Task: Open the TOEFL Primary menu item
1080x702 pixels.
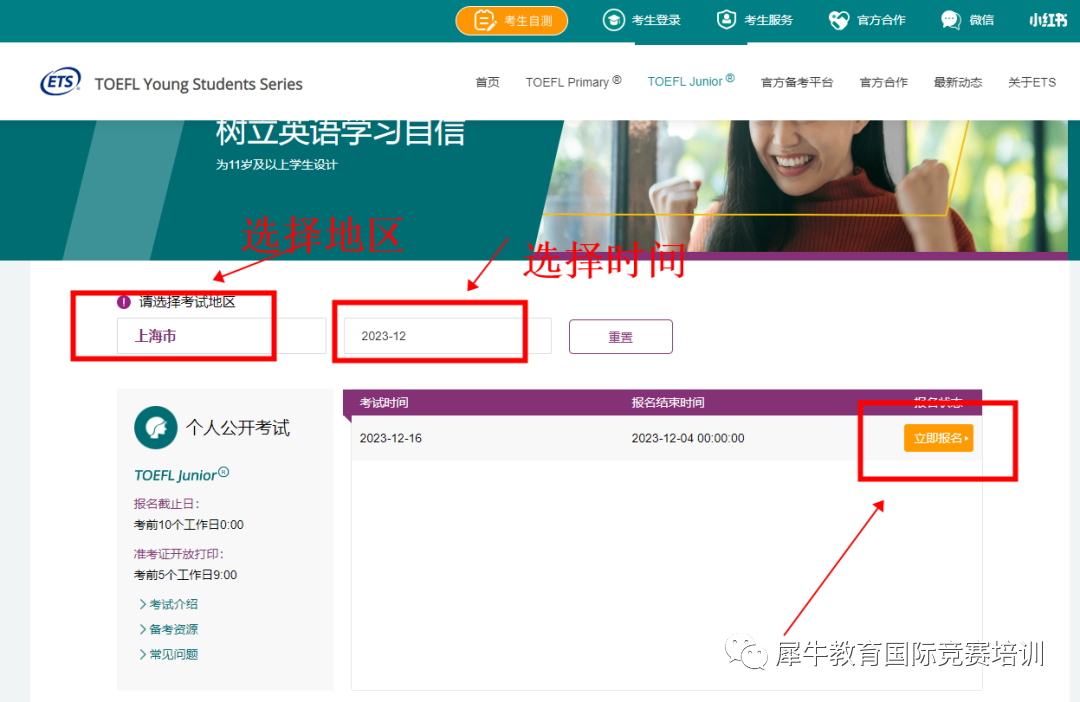Action: coord(573,82)
